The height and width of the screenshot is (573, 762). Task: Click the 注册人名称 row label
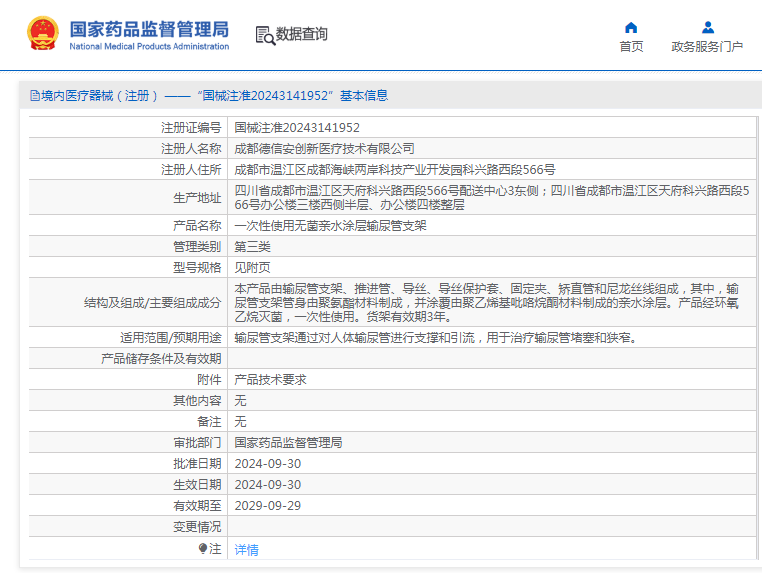pos(191,149)
